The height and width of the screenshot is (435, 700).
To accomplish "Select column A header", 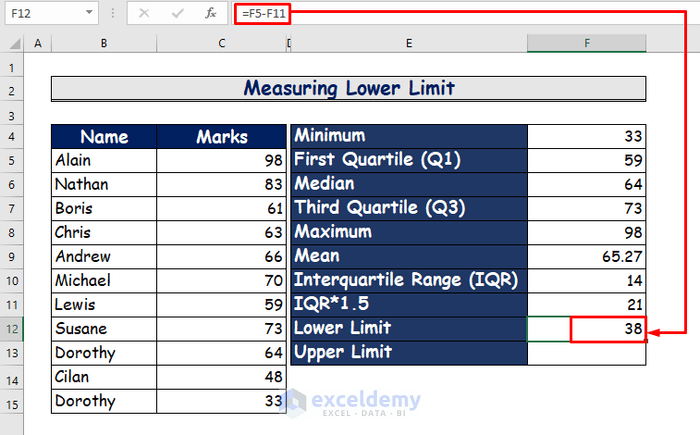I will (38, 43).
